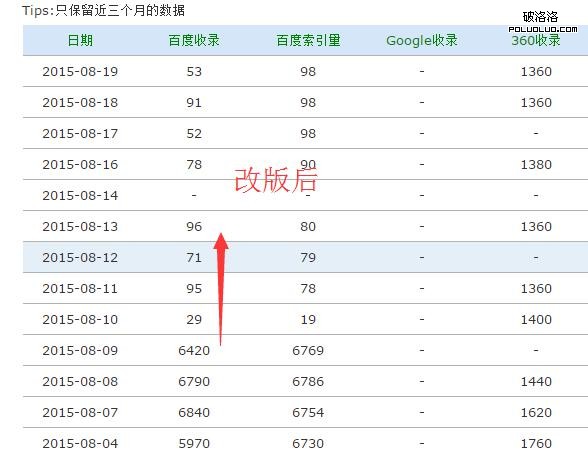Click Baidu count 6840 for 08-07
588x455 pixels.
pos(194,413)
